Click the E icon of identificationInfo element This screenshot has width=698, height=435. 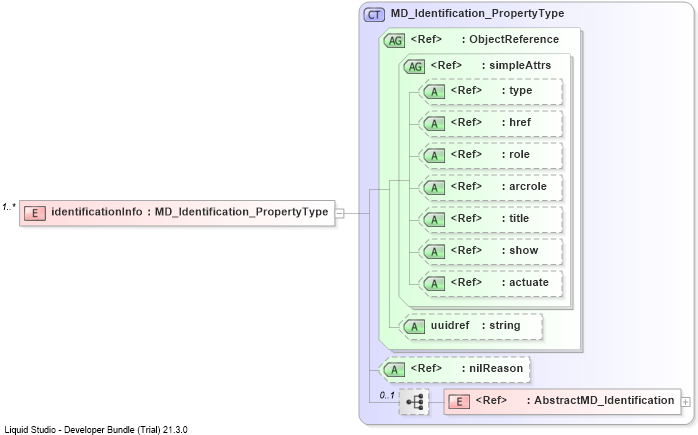[x=35, y=213]
